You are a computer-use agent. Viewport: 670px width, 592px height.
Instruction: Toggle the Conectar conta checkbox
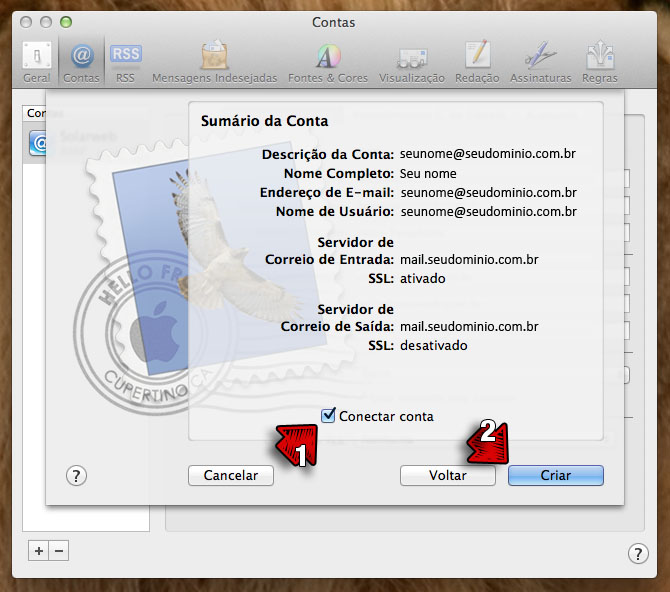point(328,415)
